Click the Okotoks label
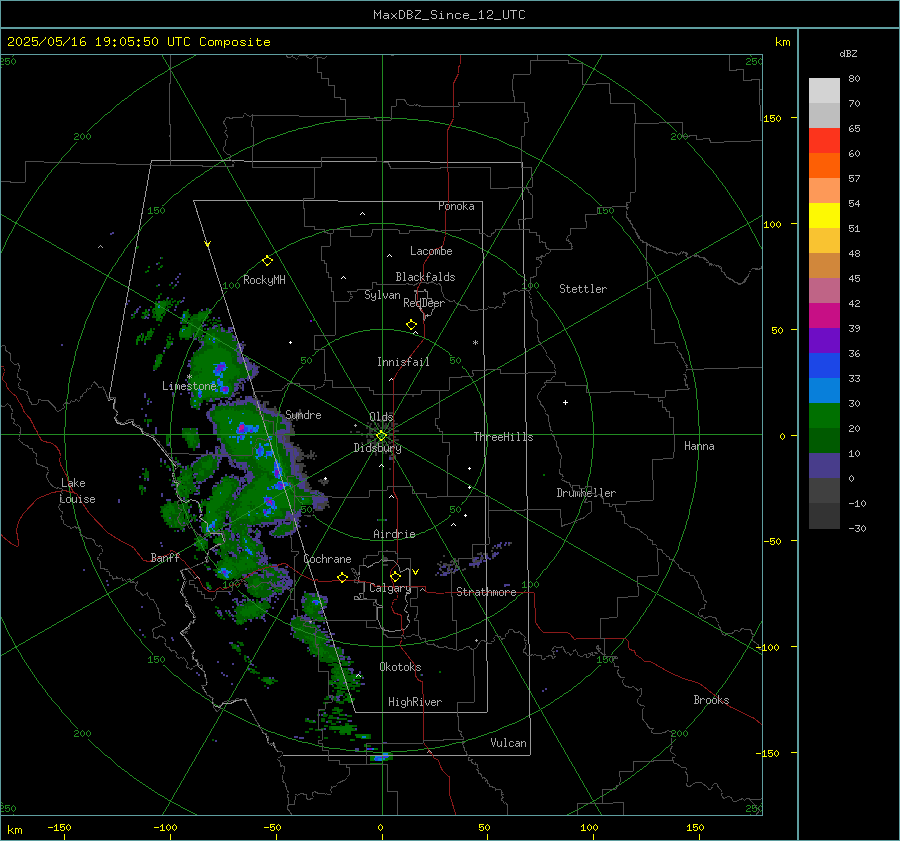 pos(400,666)
